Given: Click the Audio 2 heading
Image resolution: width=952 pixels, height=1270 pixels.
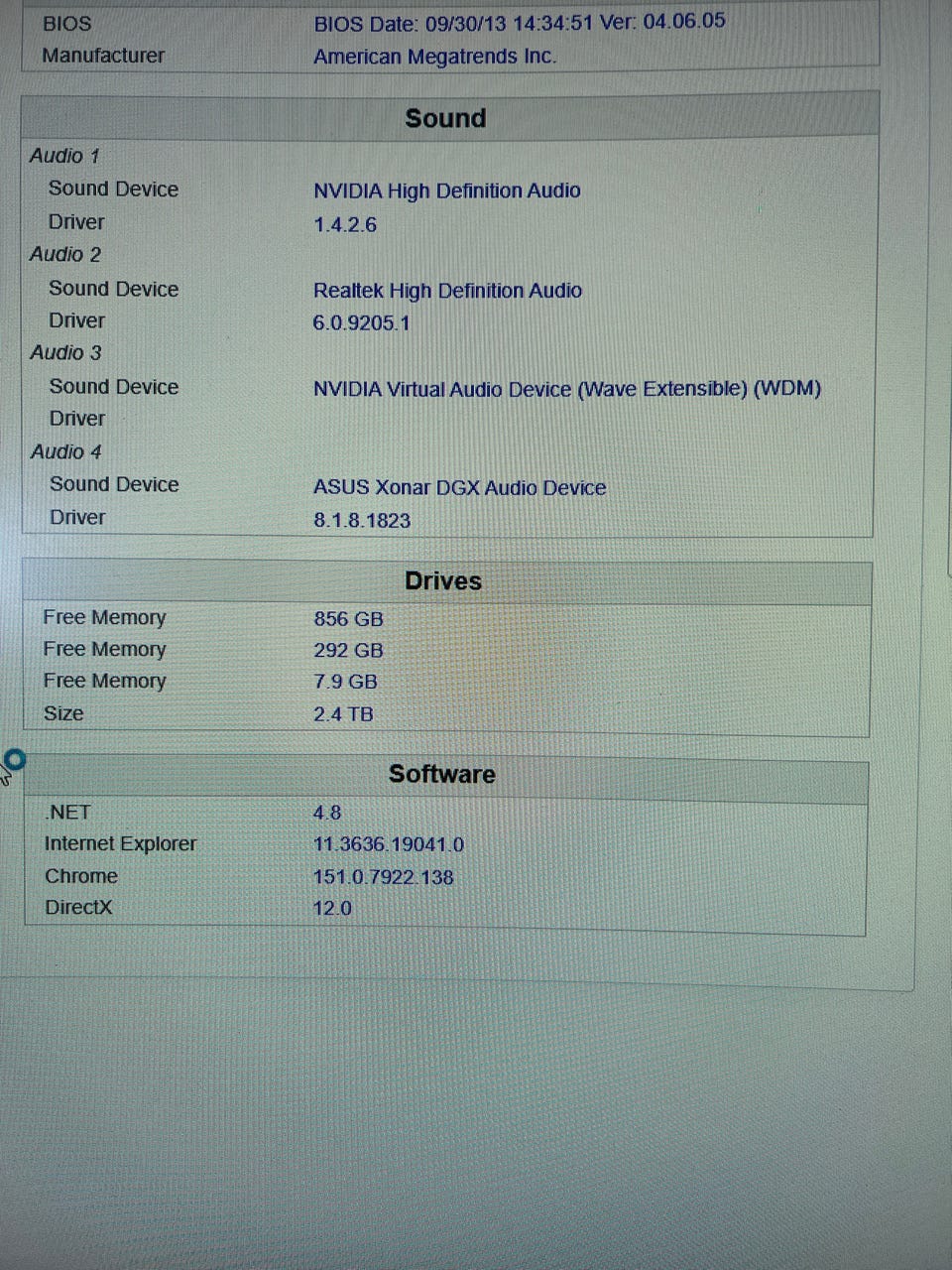Looking at the screenshot, I should pyautogui.click(x=65, y=254).
